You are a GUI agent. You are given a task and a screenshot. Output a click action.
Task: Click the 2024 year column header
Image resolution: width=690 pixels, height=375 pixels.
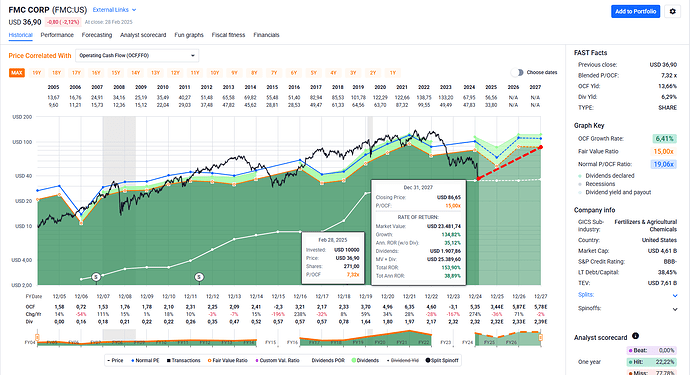pyautogui.click(x=469, y=87)
